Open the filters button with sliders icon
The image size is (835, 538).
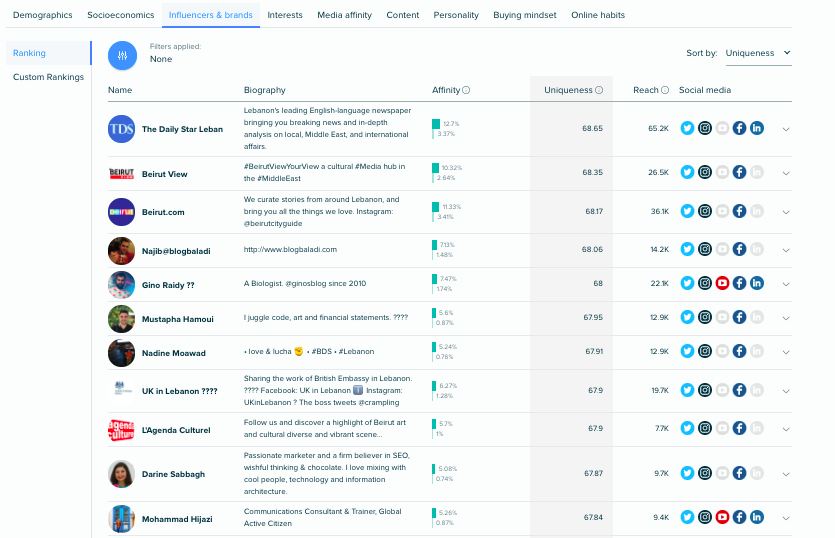point(122,55)
